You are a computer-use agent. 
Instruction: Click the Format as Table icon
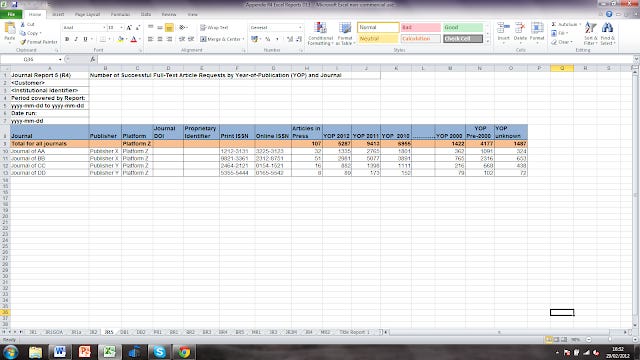click(345, 28)
